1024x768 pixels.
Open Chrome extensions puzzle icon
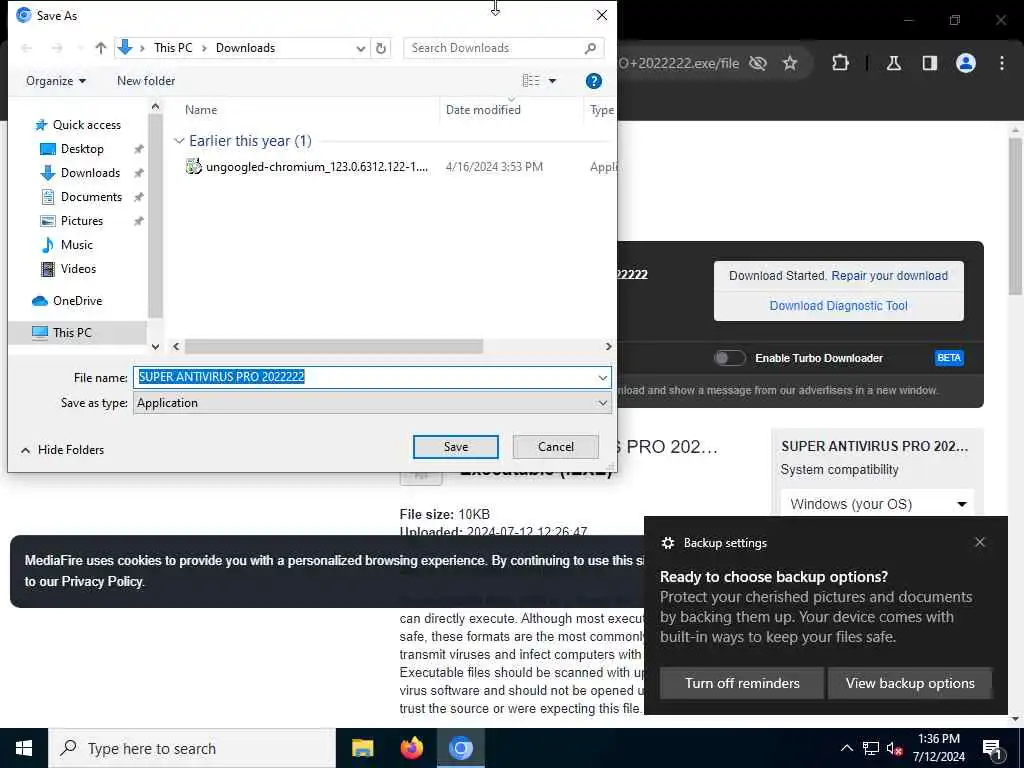click(840, 63)
